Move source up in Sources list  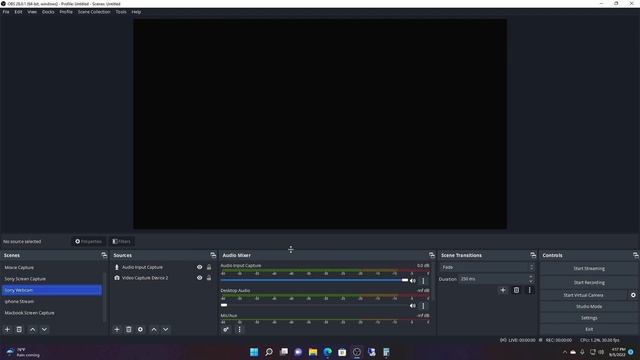pos(154,329)
